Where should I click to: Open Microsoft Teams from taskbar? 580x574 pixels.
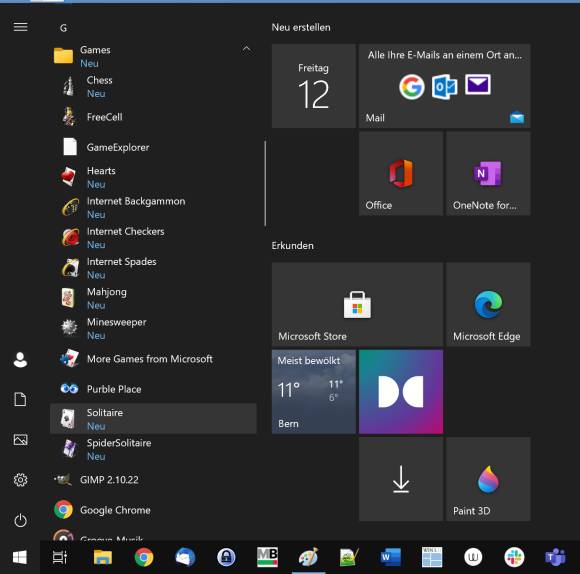pyautogui.click(x=555, y=557)
